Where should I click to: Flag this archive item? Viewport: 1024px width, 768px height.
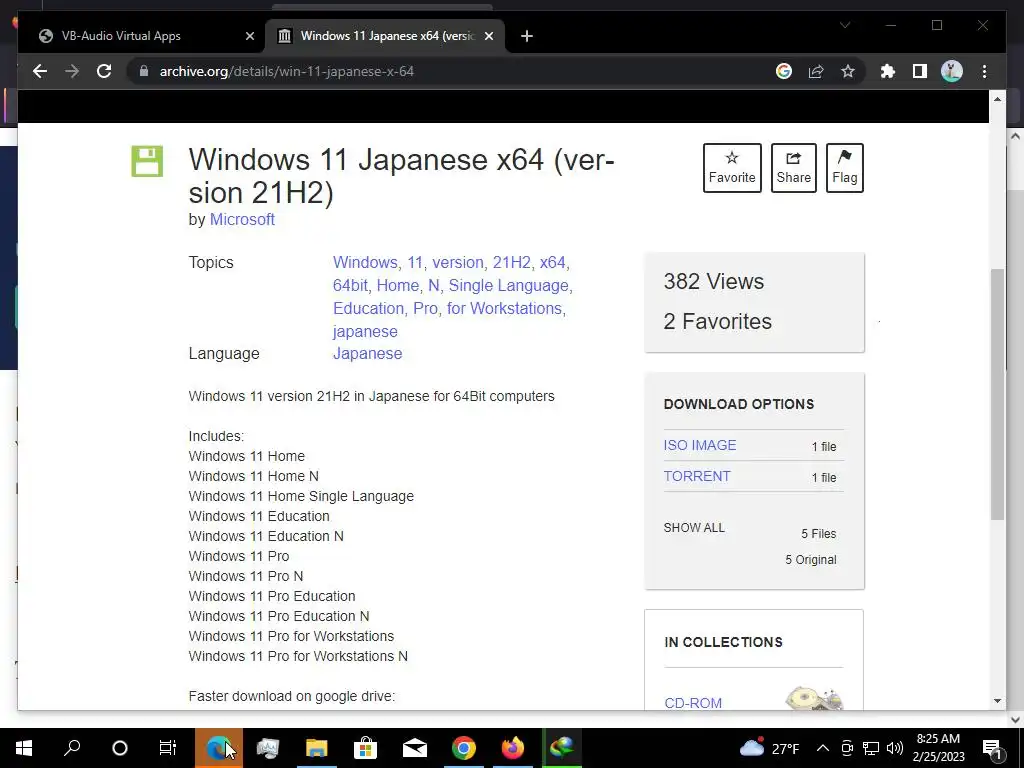844,168
